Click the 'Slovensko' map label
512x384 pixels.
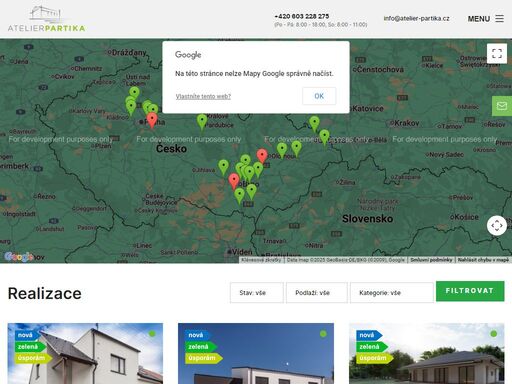tap(367, 219)
